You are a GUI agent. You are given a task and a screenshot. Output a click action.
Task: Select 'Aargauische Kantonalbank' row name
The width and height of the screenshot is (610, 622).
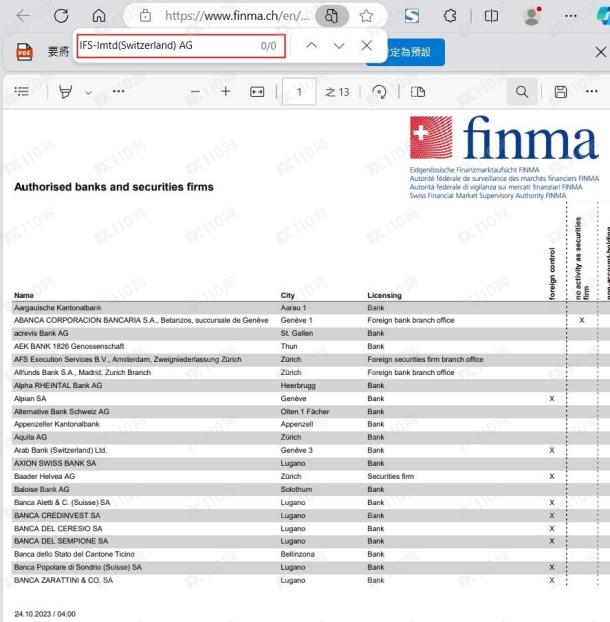pos(58,308)
